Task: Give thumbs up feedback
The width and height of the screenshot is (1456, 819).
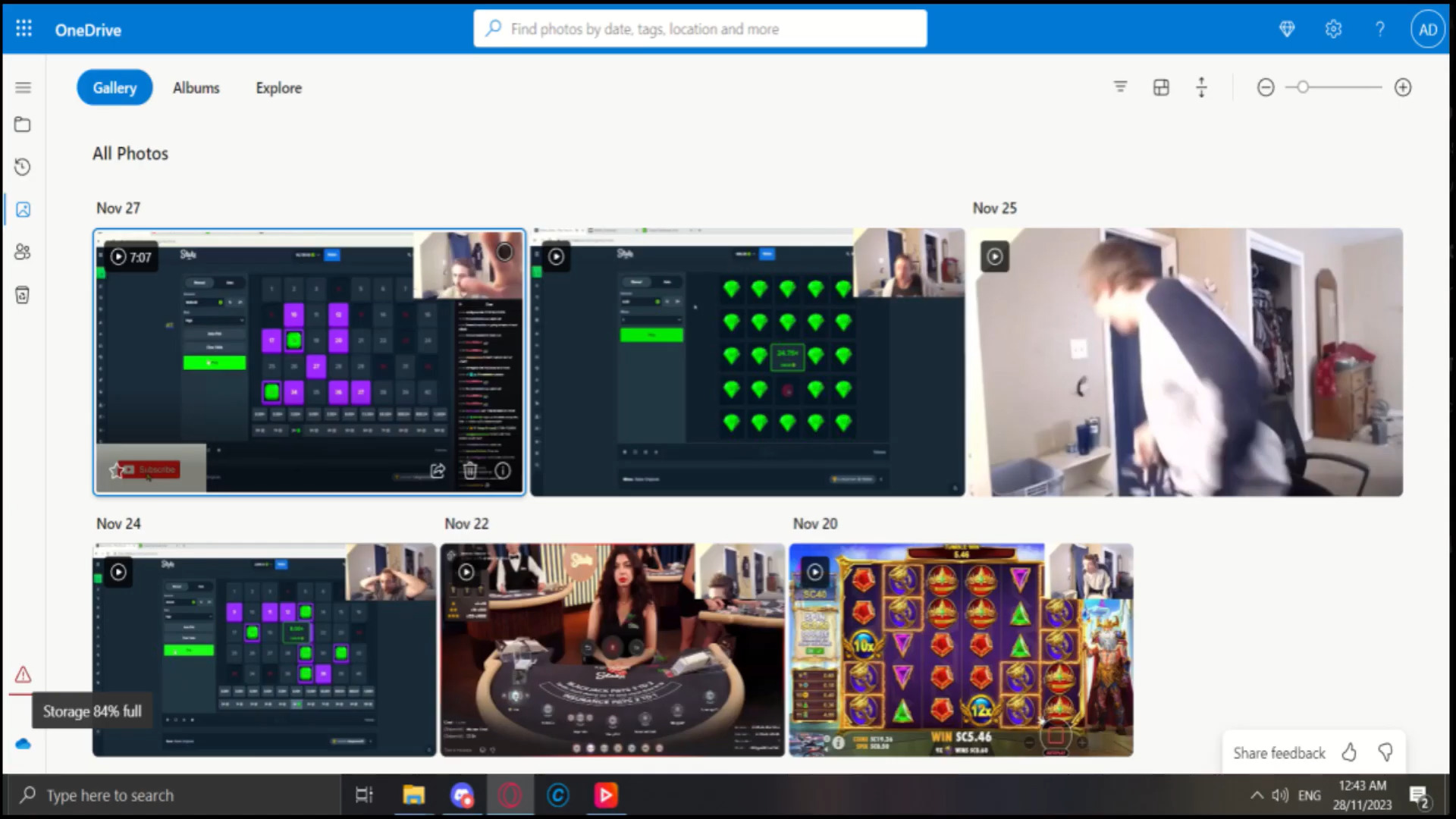Action: 1348,752
